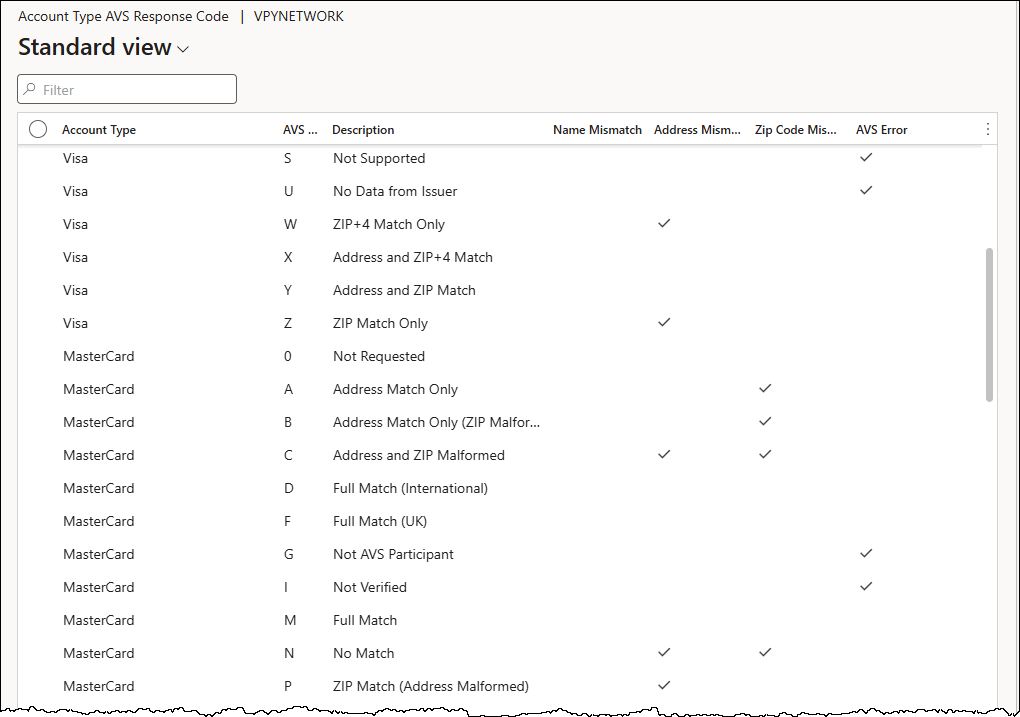The width and height of the screenshot is (1020, 717).
Task: Open the grid options three-dot menu
Action: point(987,129)
